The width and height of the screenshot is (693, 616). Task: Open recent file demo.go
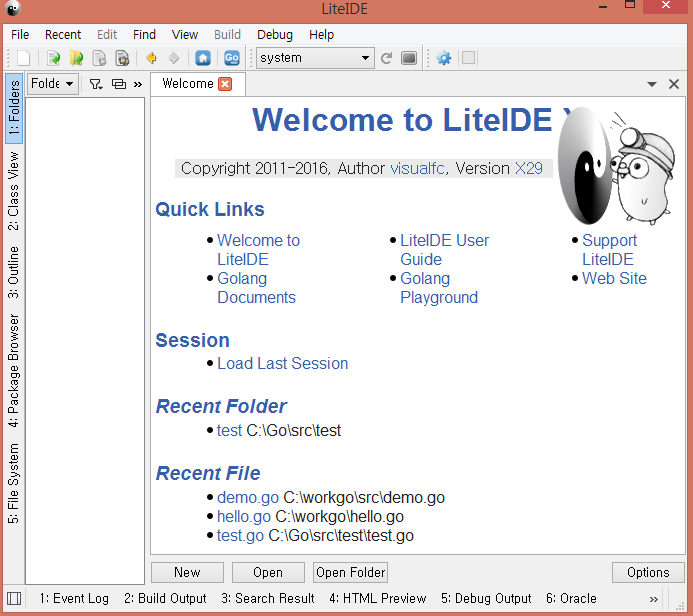(x=248, y=498)
